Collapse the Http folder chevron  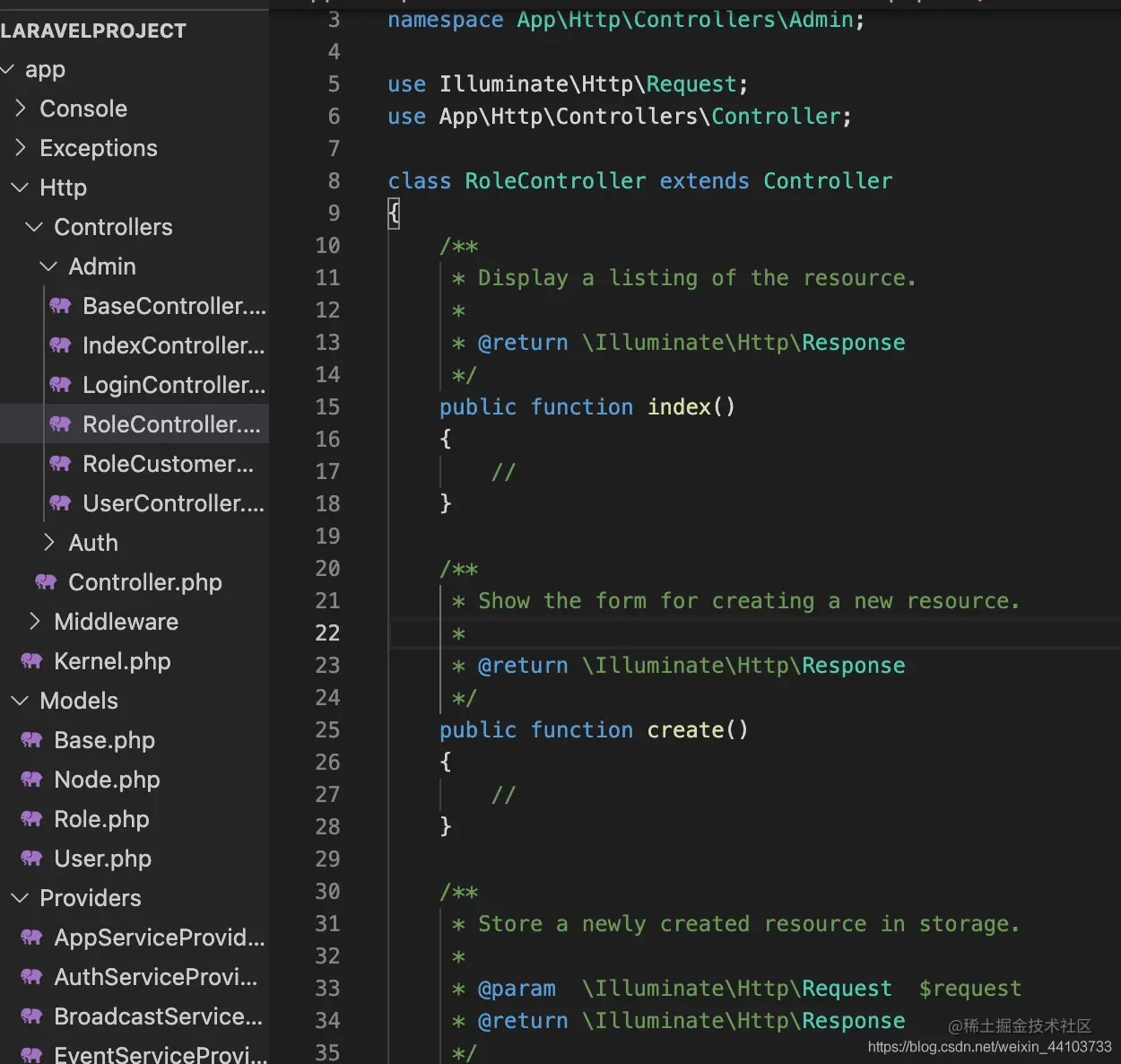click(20, 188)
